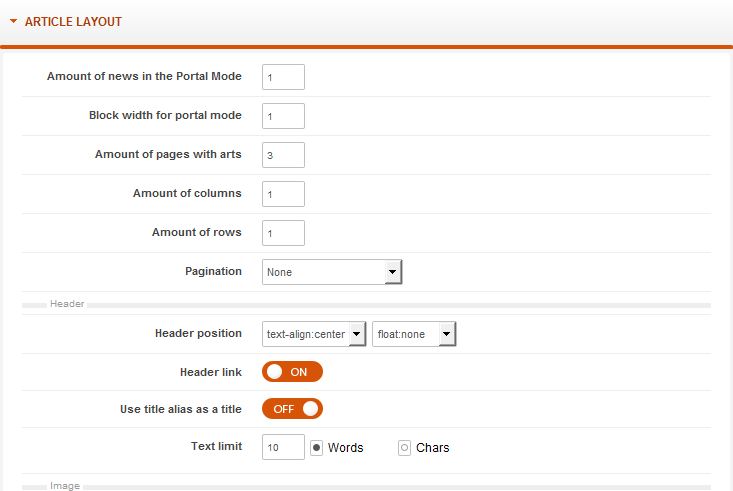
Task: Click the Amount of news in Portal Mode field
Action: [x=283, y=77]
